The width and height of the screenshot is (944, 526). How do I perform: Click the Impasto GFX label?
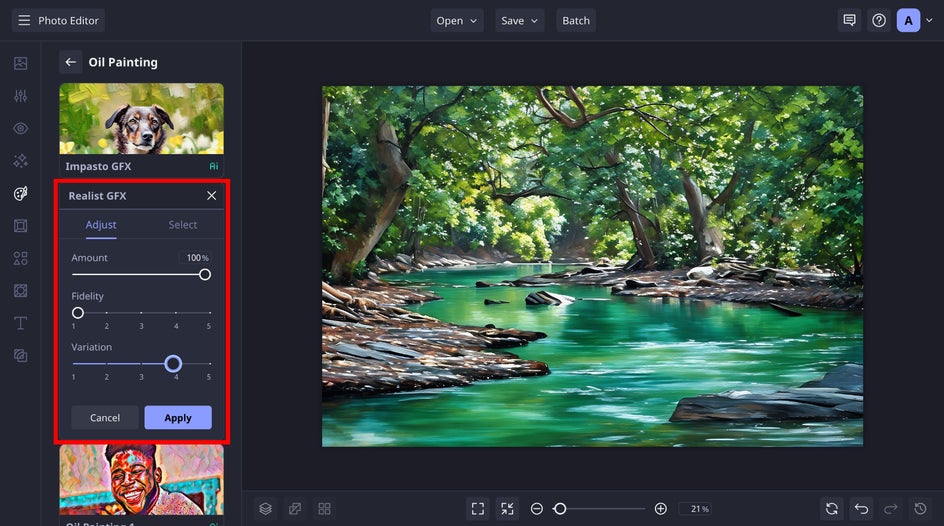click(x=98, y=166)
